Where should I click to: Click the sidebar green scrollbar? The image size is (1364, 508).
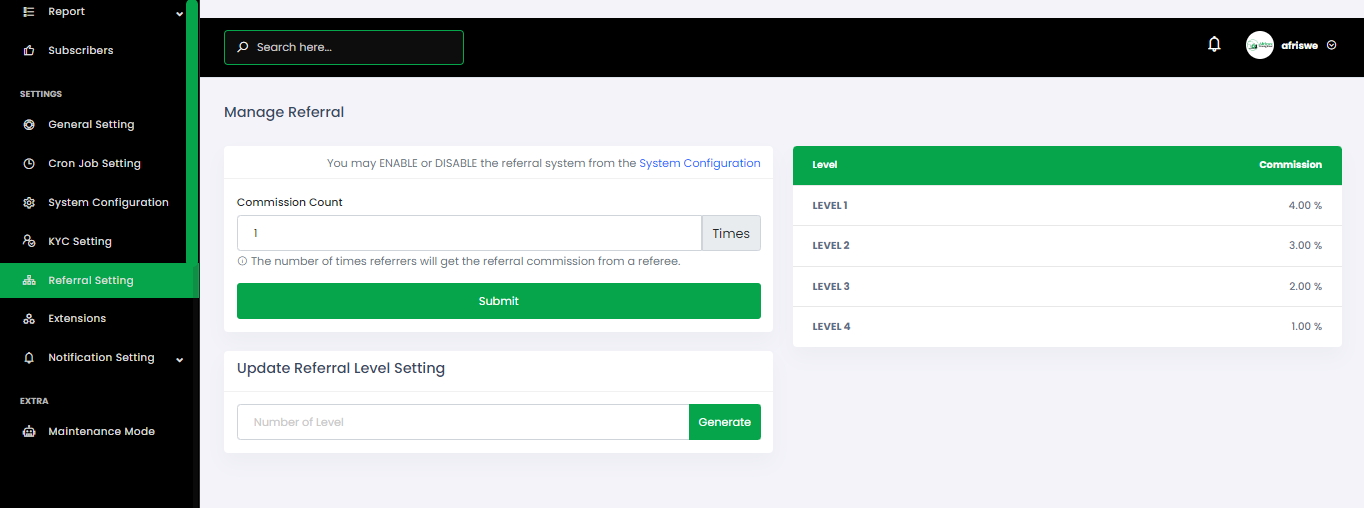pos(191,133)
